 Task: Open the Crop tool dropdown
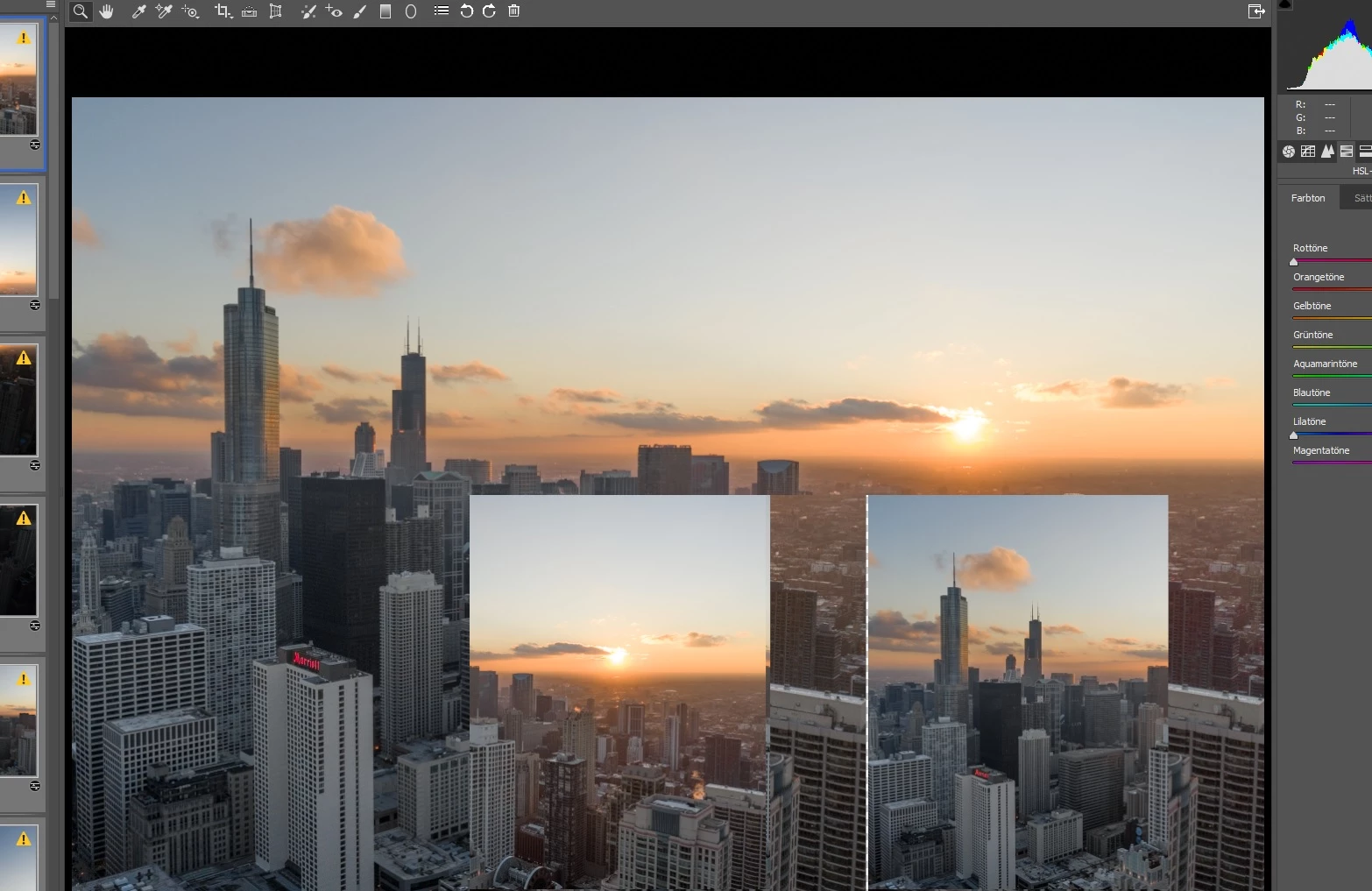click(x=223, y=11)
